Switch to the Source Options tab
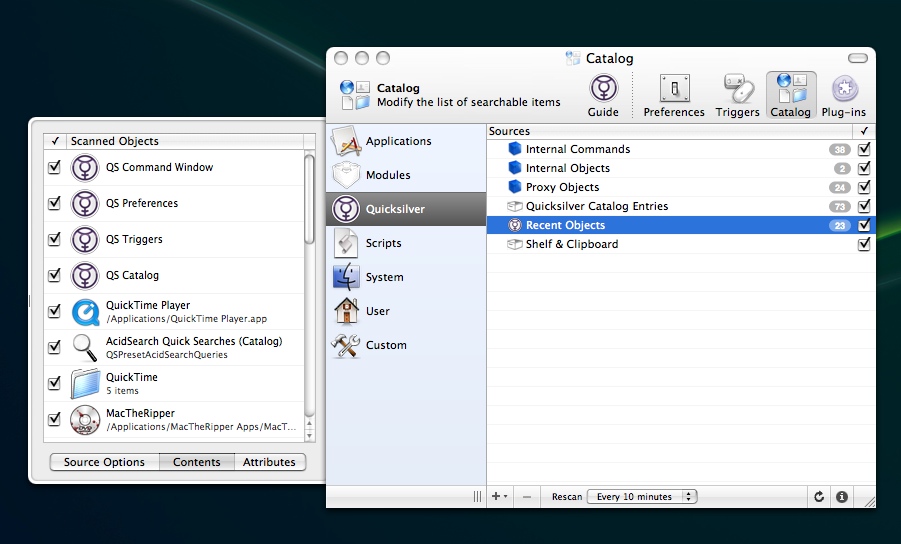 [104, 462]
